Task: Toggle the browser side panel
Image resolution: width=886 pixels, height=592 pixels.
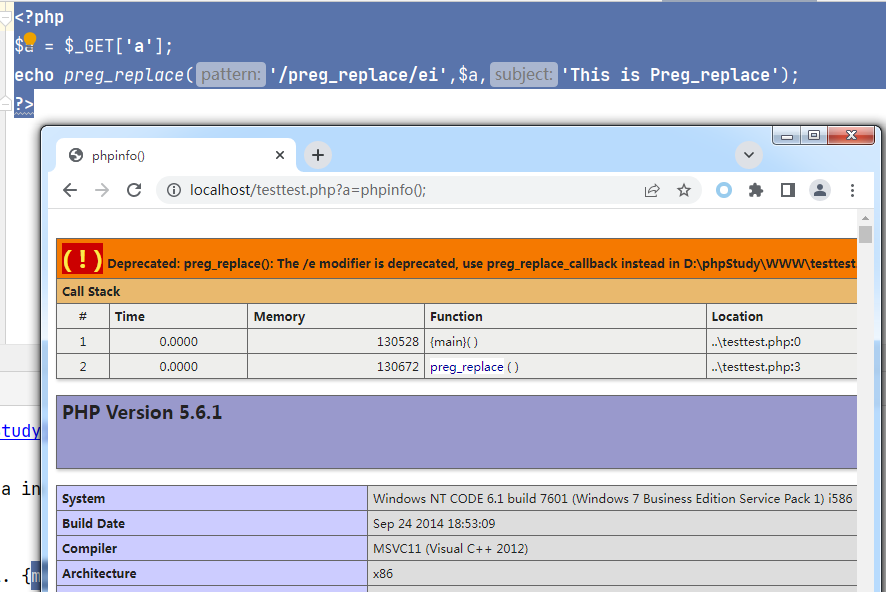Action: tap(788, 190)
